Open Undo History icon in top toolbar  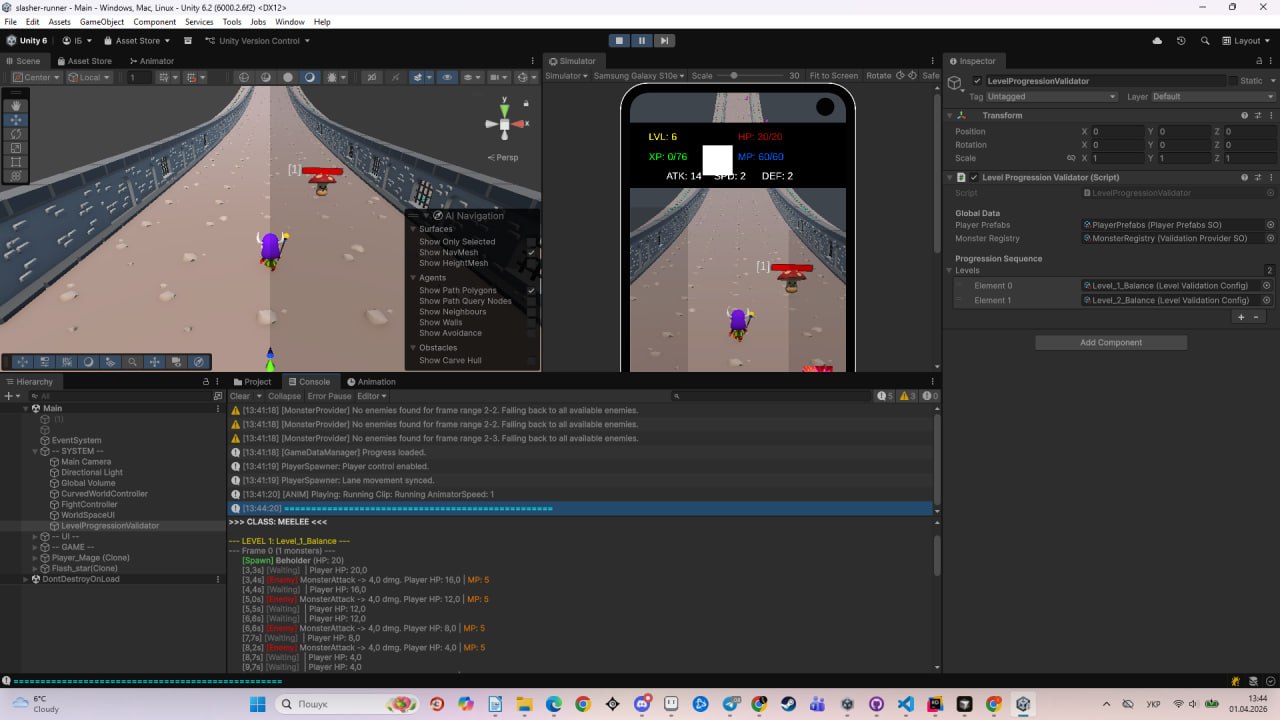tap(1181, 41)
